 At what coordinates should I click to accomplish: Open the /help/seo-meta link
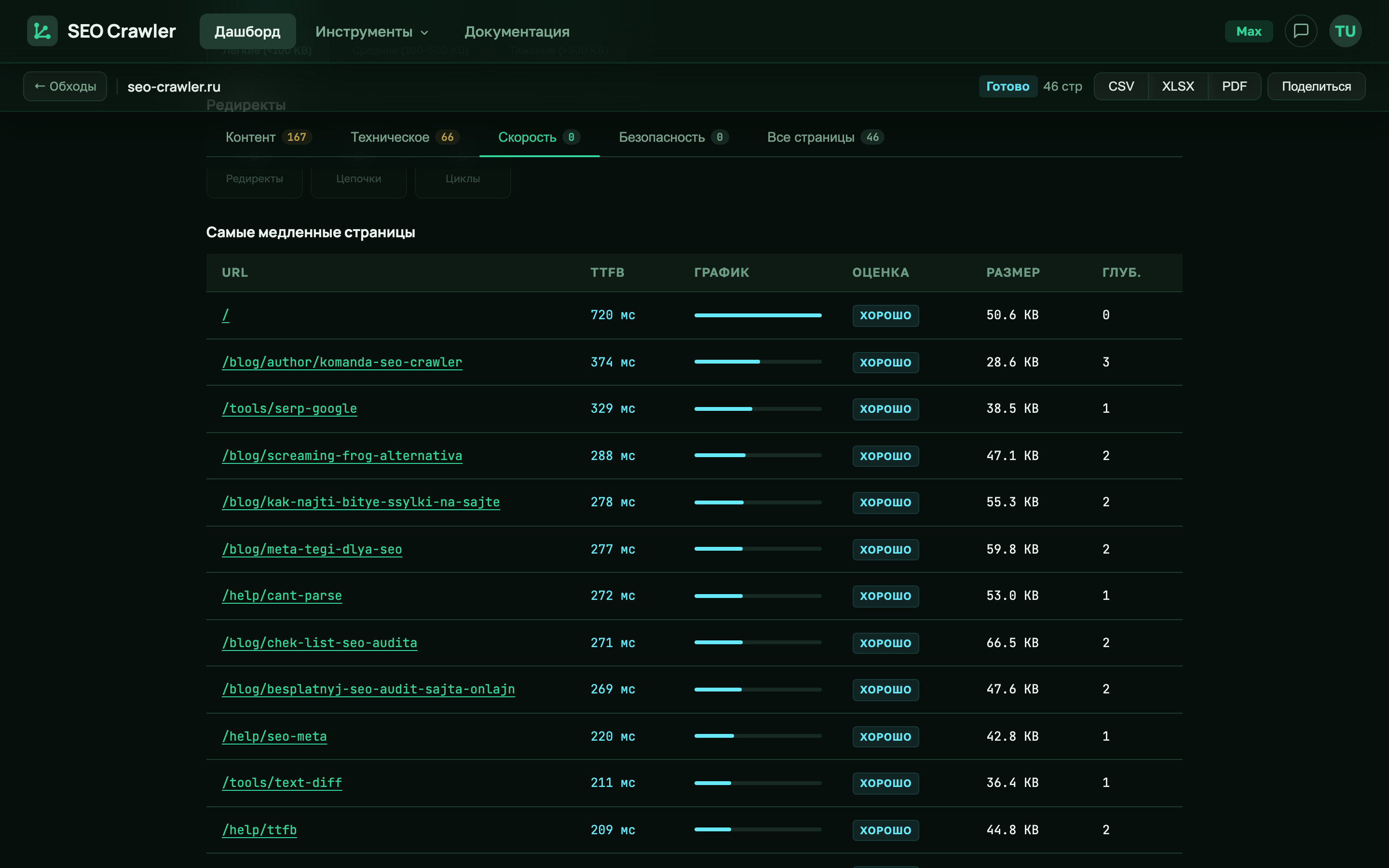[x=274, y=736]
